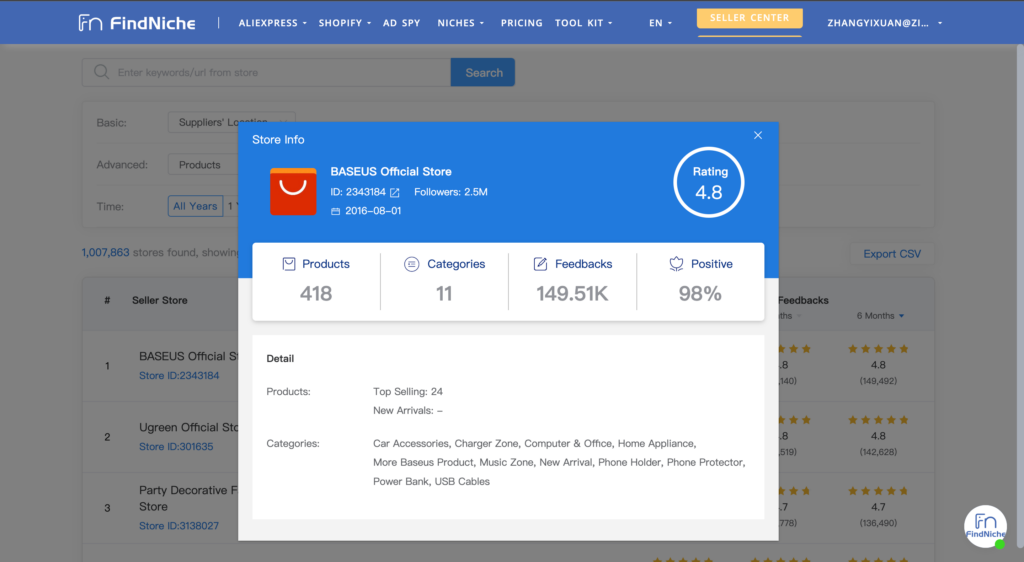Click the Categories list icon
The height and width of the screenshot is (562, 1024).
[x=411, y=264]
